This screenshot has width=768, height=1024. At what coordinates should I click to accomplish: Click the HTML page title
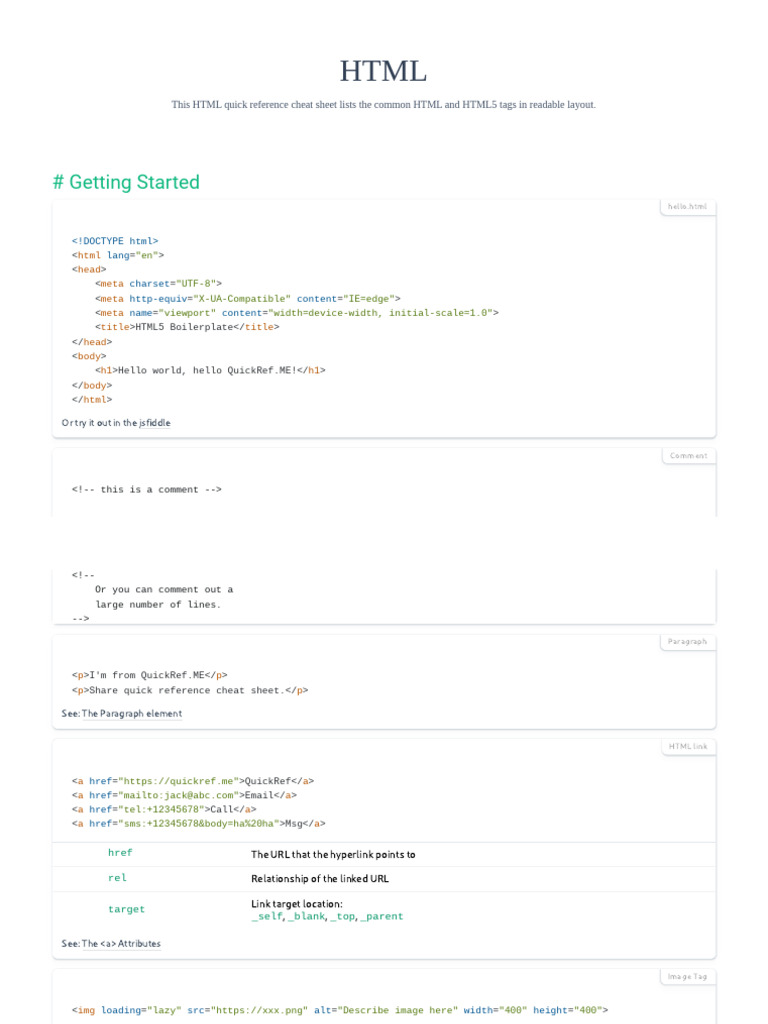click(383, 71)
